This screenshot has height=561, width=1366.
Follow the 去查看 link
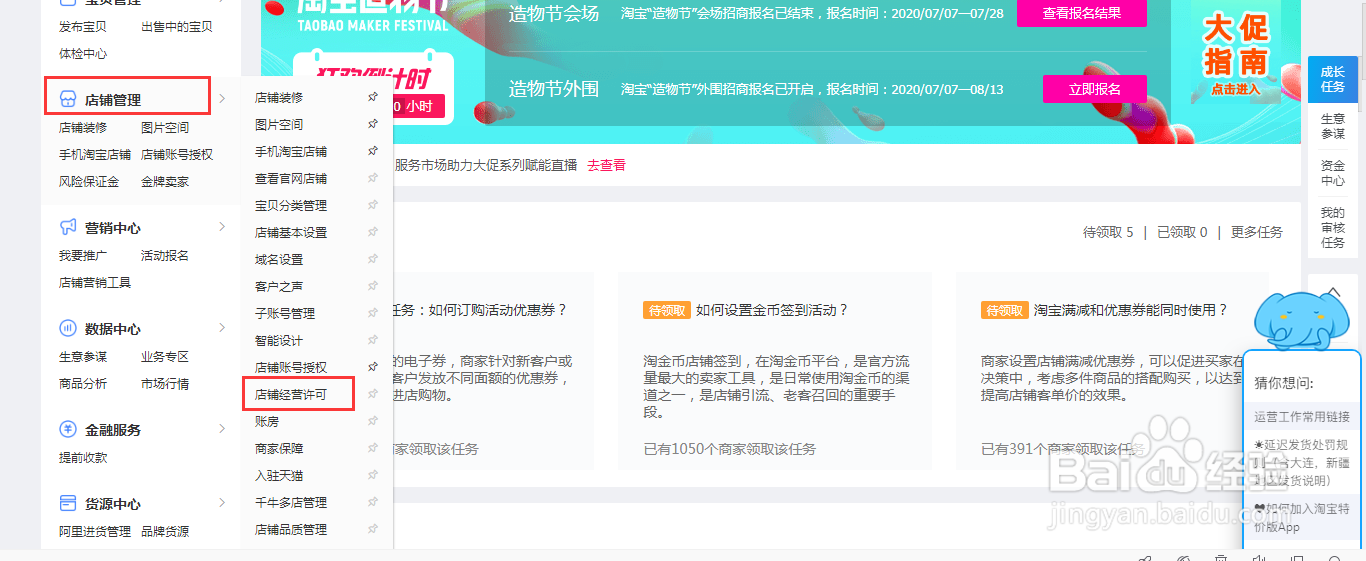click(x=606, y=165)
